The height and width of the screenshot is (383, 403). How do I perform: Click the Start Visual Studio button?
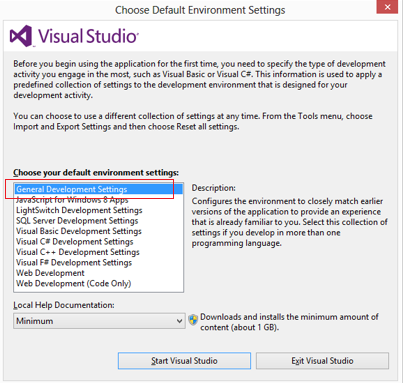(x=184, y=361)
